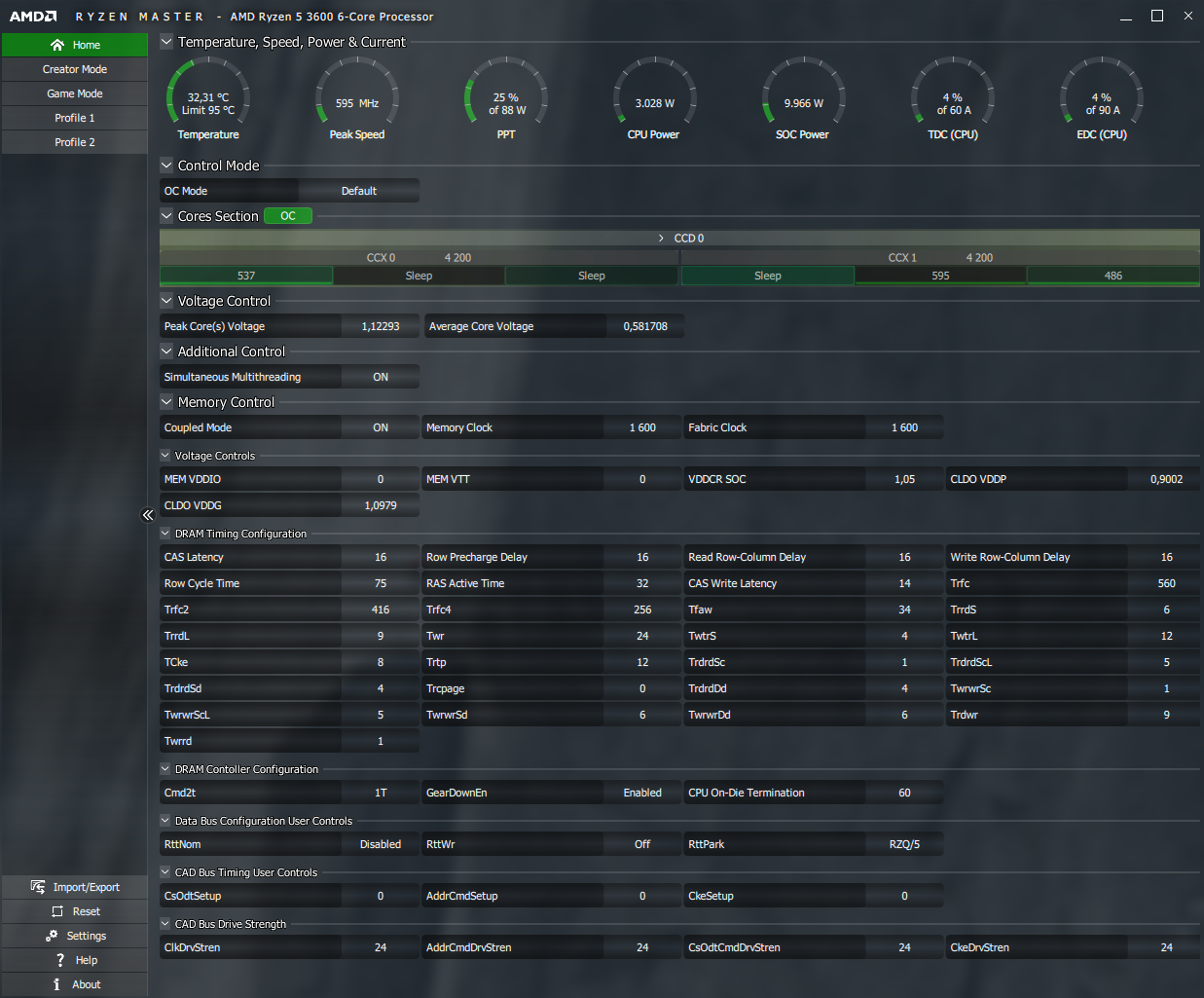Click the SOC Power gauge
1204x998 pixels.
[x=803, y=99]
